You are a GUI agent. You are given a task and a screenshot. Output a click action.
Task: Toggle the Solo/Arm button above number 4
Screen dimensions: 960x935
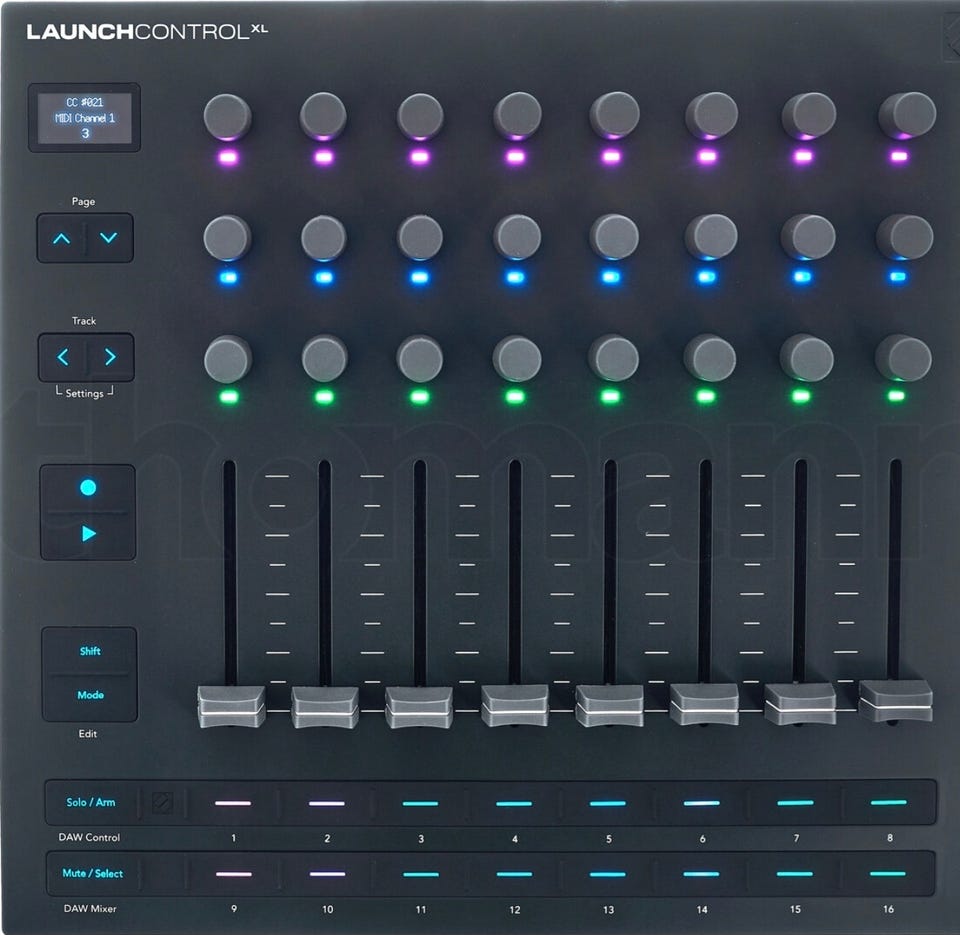coord(514,803)
